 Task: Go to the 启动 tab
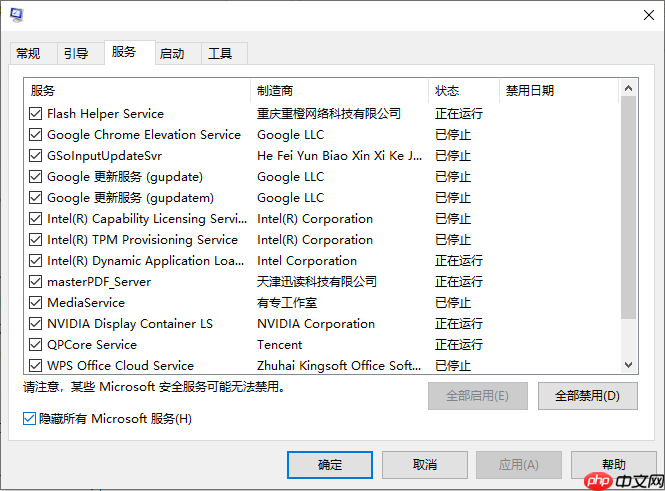click(172, 54)
